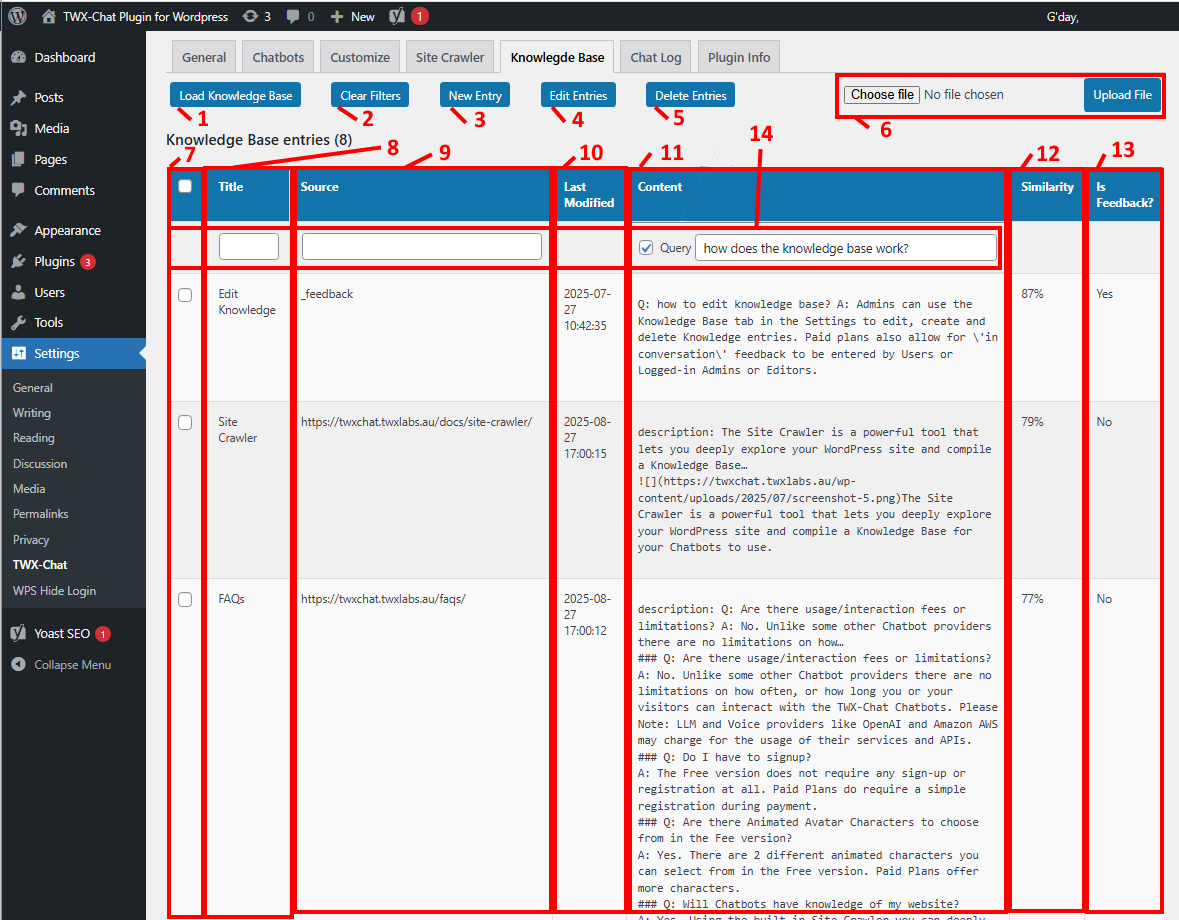Viewport: 1179px width, 920px height.
Task: Click the home icon beside the site name
Action: point(49,16)
